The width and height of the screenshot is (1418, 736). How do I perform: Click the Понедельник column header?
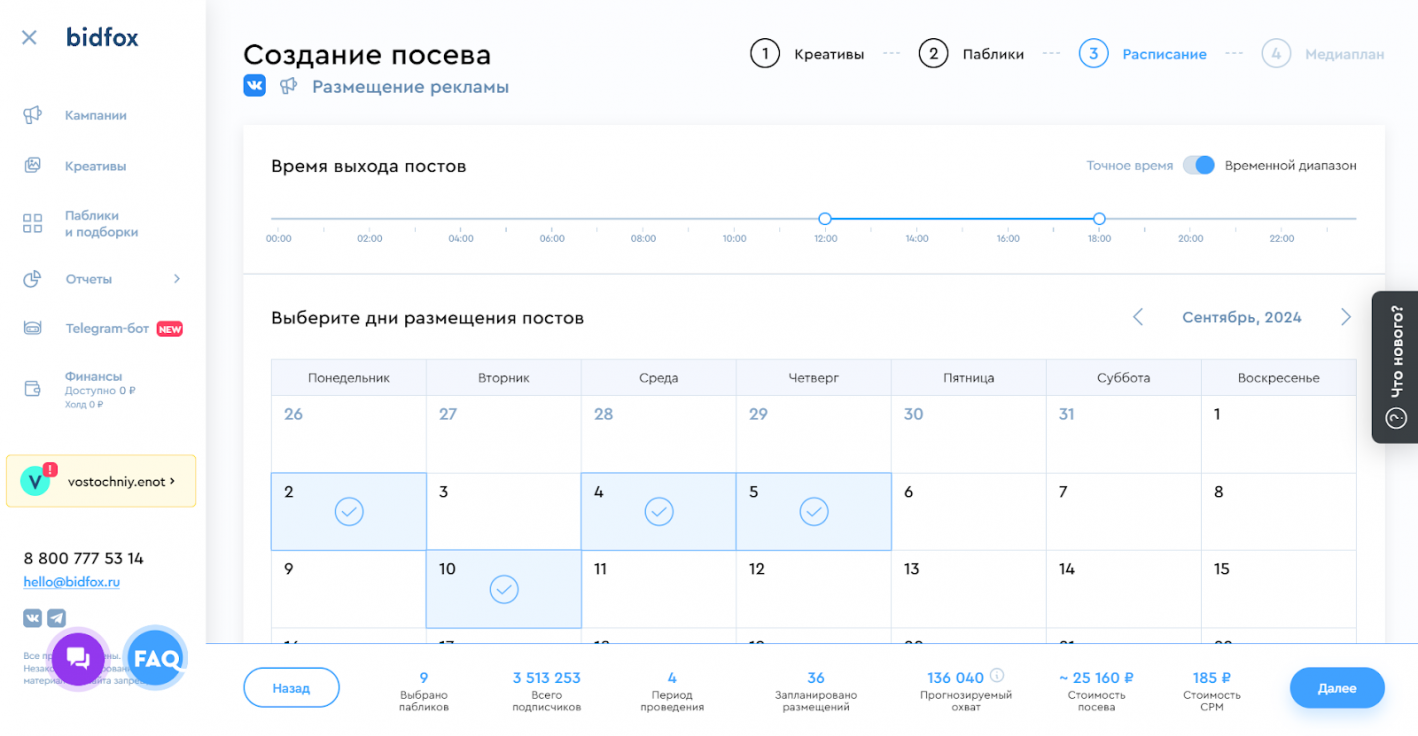coord(349,378)
